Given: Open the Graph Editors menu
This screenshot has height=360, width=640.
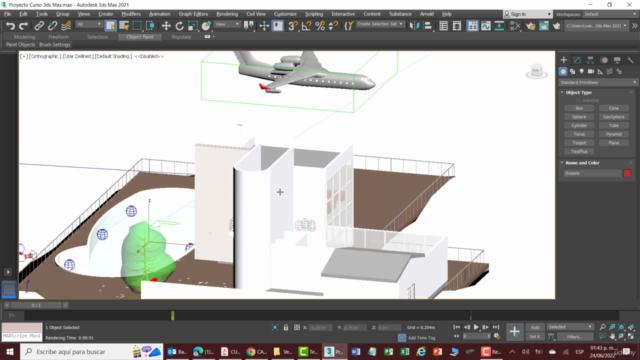Looking at the screenshot, I should [193, 14].
